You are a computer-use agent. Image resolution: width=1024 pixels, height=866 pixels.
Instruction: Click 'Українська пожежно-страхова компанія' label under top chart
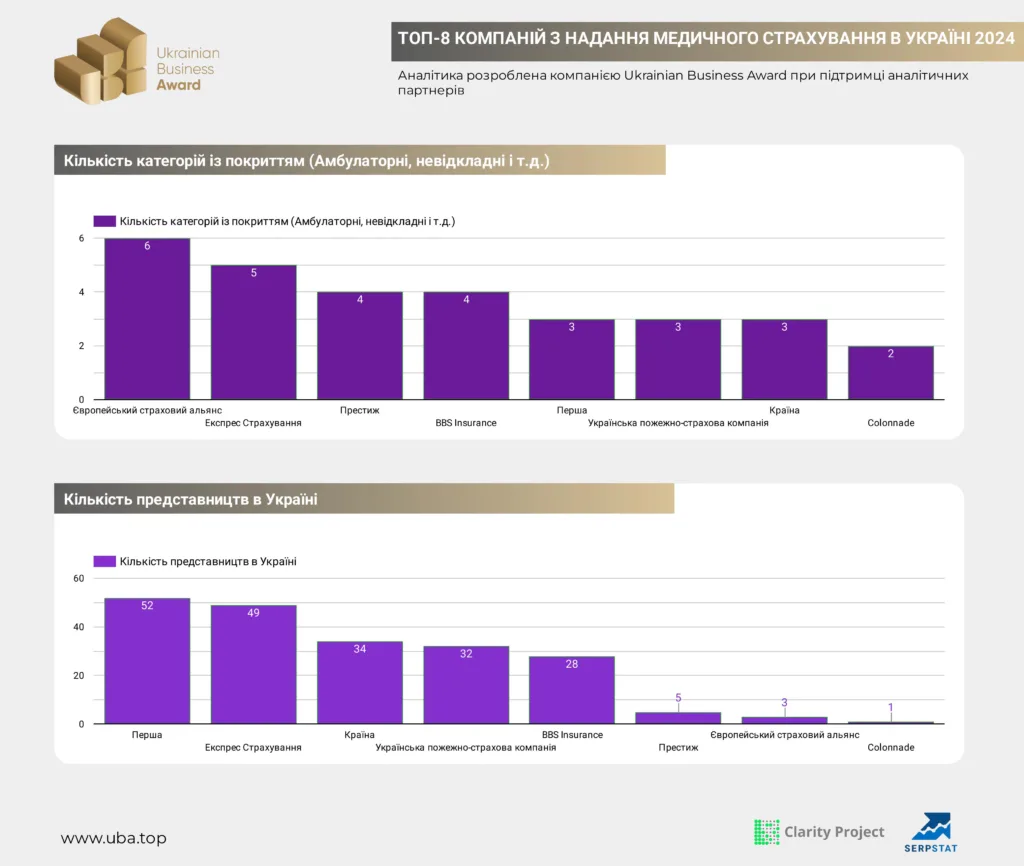pyautogui.click(x=678, y=423)
